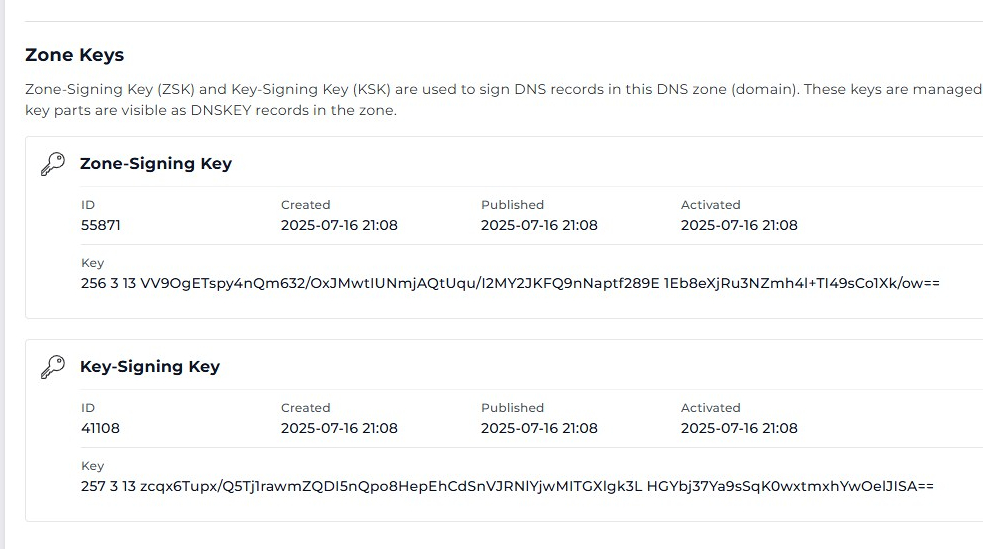Click the Zone Keys description paragraph
The width and height of the screenshot is (983, 549).
click(x=500, y=100)
